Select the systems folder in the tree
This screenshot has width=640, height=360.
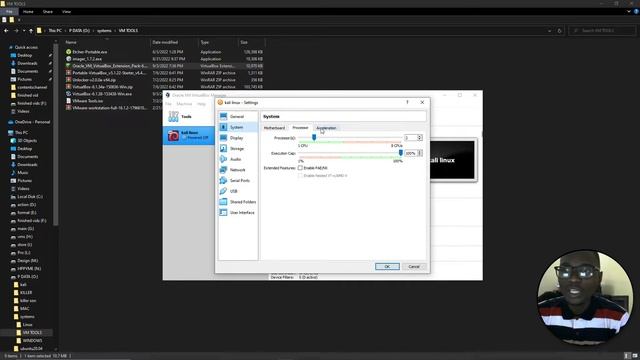(27, 316)
